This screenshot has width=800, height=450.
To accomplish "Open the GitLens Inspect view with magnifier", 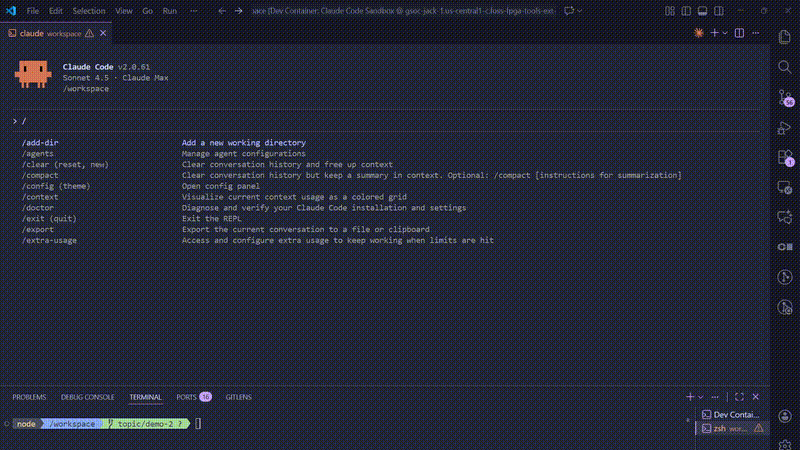I will click(785, 307).
